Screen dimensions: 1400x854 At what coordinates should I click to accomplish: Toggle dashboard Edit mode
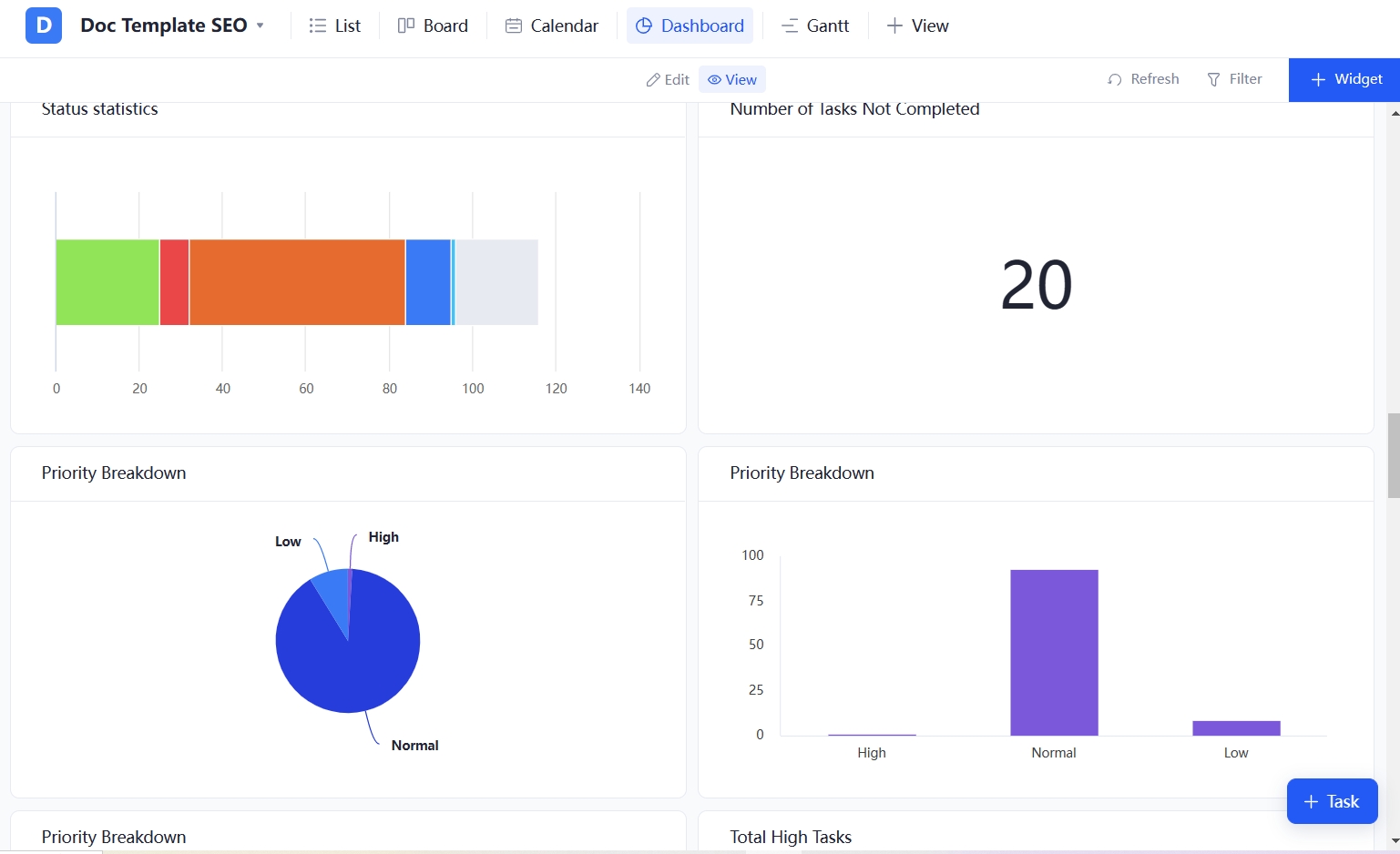point(668,80)
